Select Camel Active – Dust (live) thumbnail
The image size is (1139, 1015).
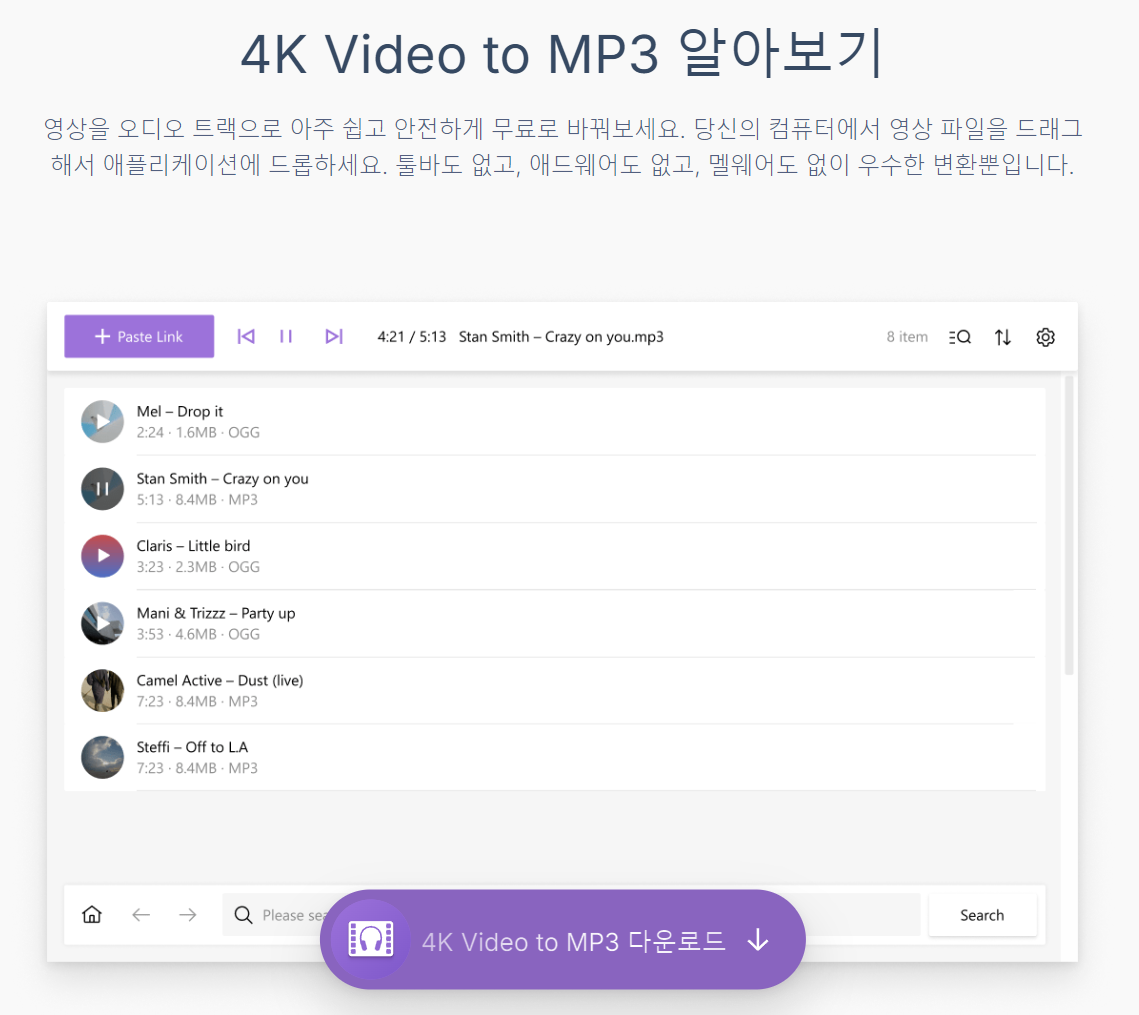click(x=102, y=690)
